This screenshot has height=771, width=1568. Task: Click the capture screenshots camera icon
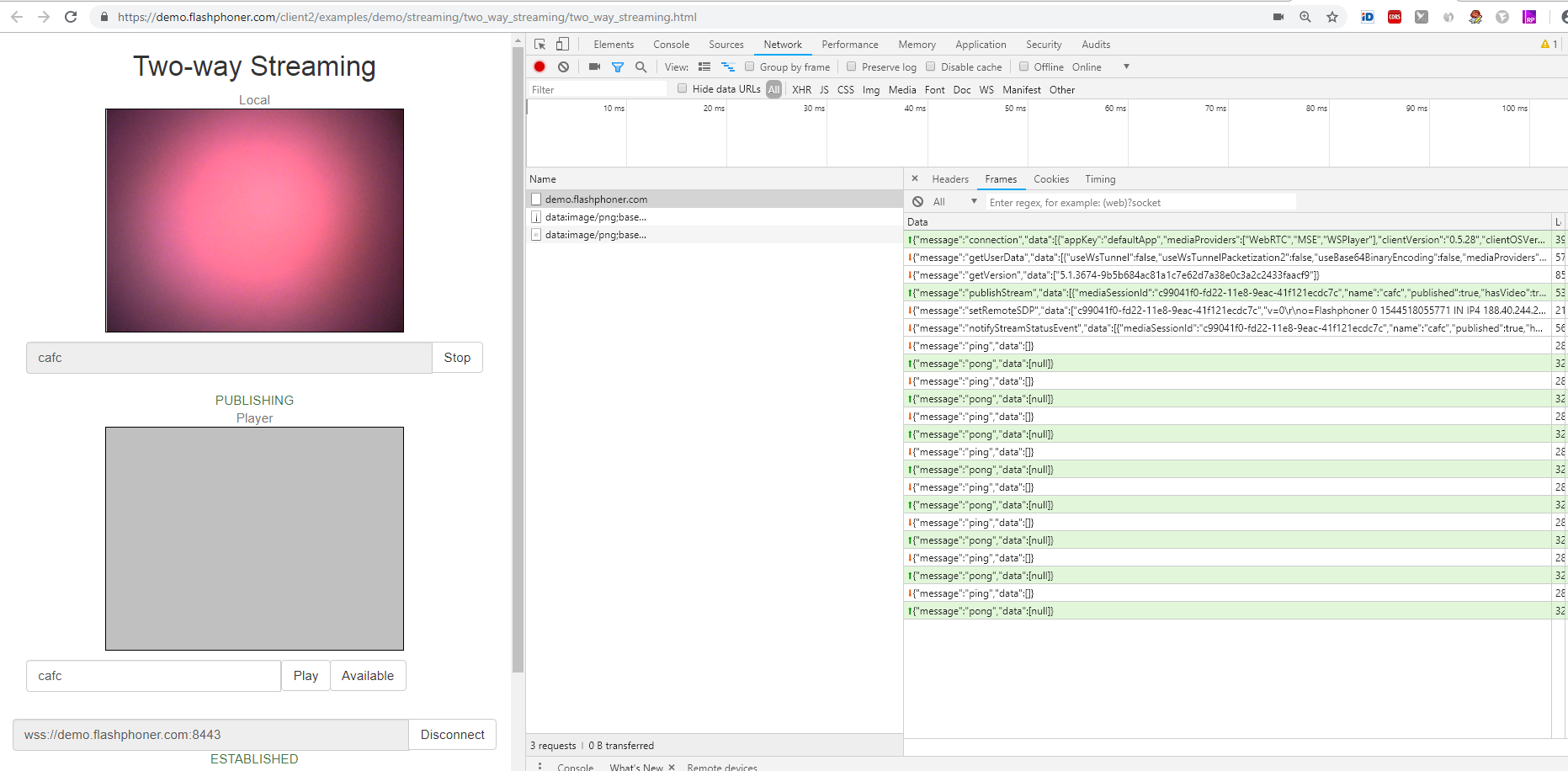[594, 67]
